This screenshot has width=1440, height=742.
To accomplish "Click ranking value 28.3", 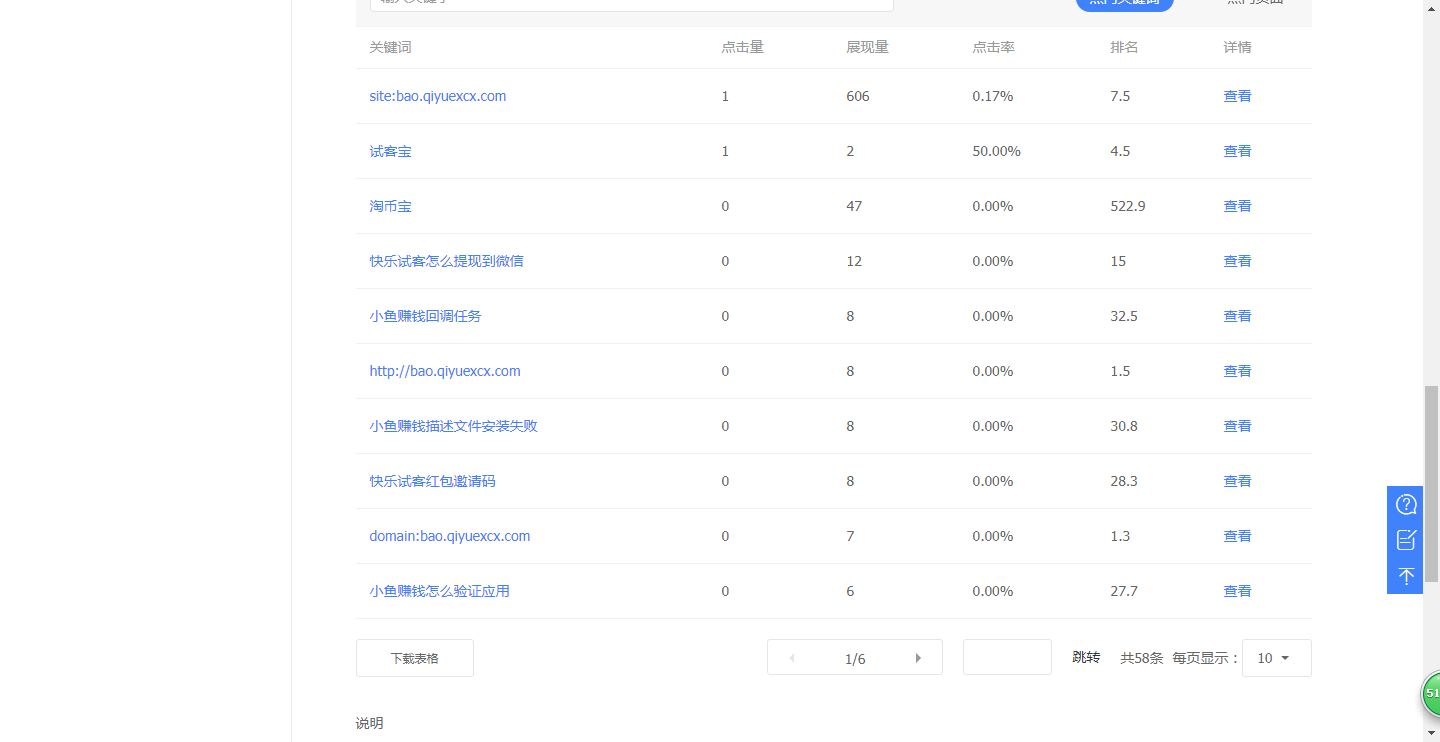I will pos(1124,481).
